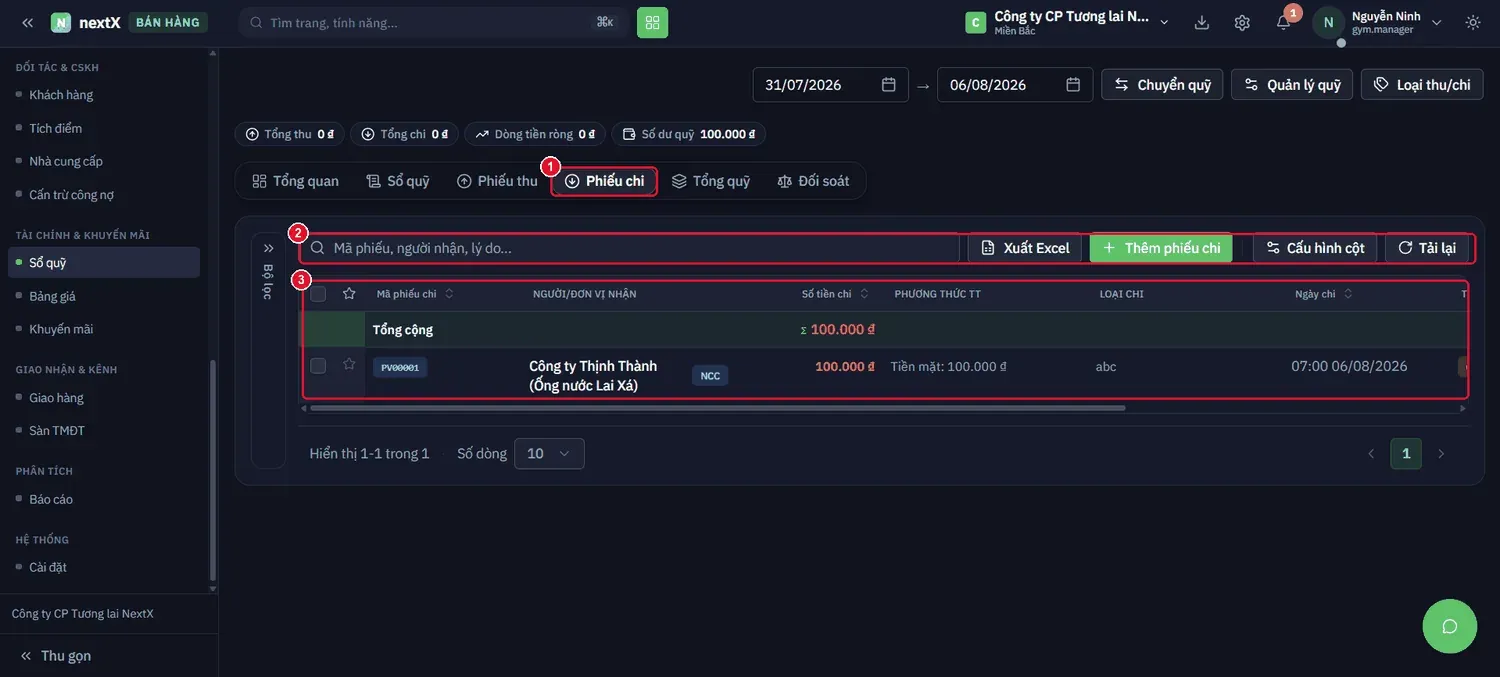
Task: Click the Chuyển quỹ button
Action: [1162, 85]
